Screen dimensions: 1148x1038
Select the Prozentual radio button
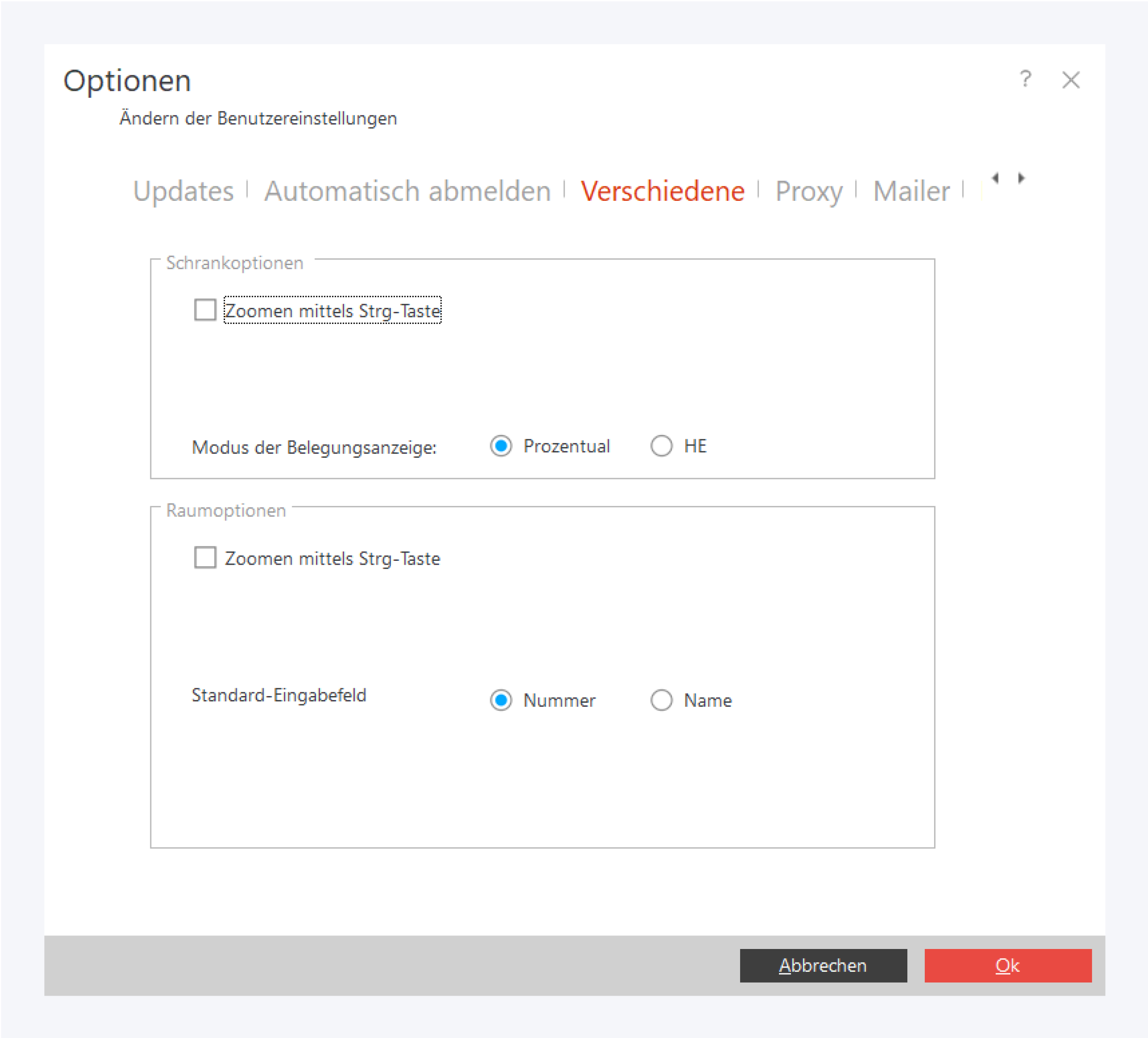pyautogui.click(x=501, y=446)
